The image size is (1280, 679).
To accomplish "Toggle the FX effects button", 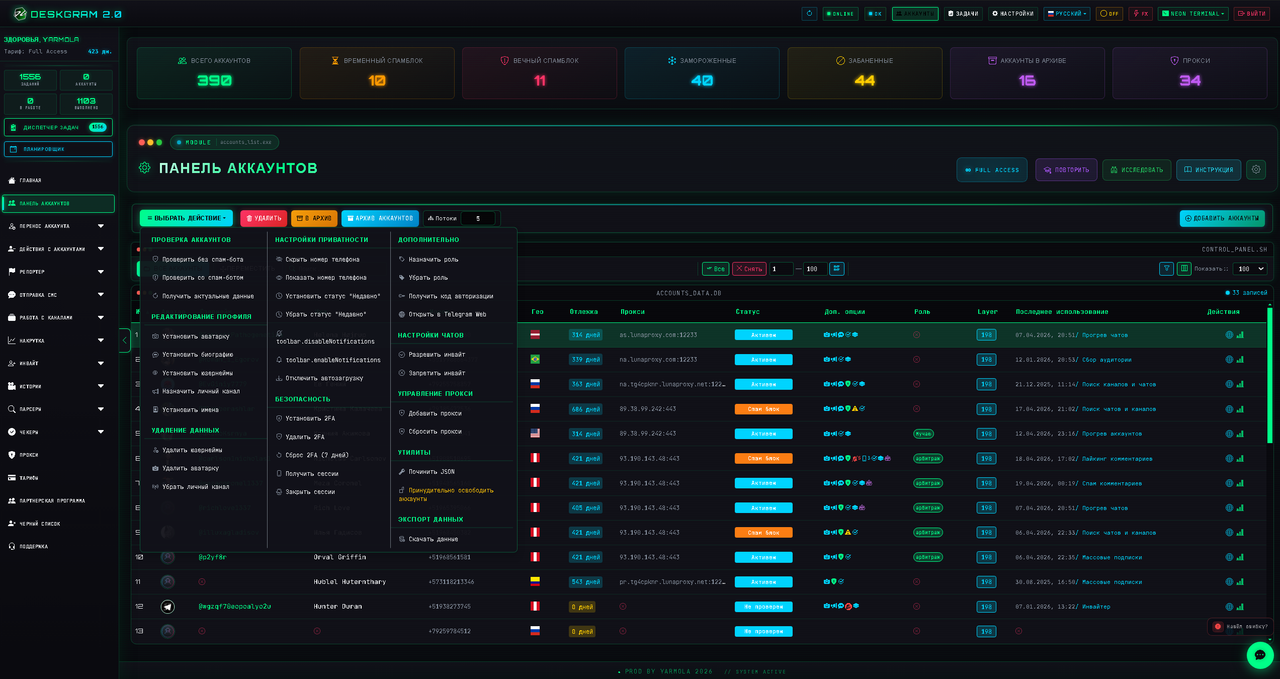I will click(1140, 14).
